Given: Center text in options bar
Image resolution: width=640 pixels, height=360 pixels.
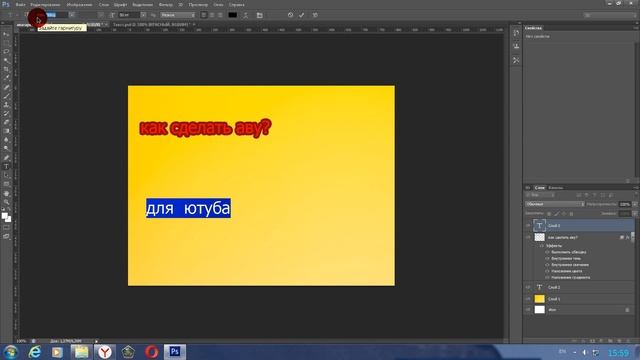Looking at the screenshot, I should coord(212,15).
